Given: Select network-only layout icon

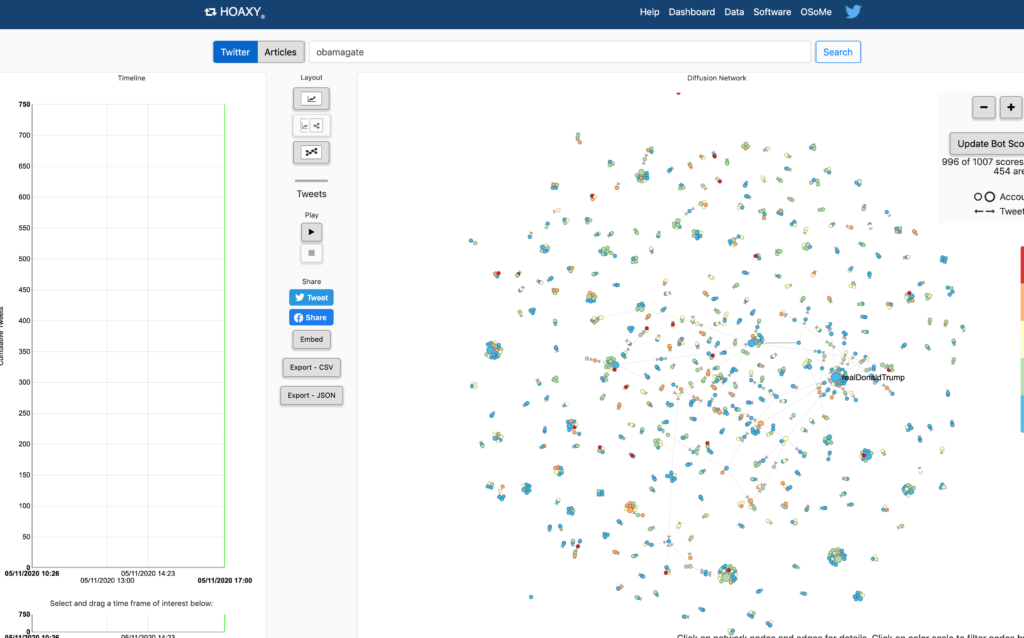Looking at the screenshot, I should point(312,152).
